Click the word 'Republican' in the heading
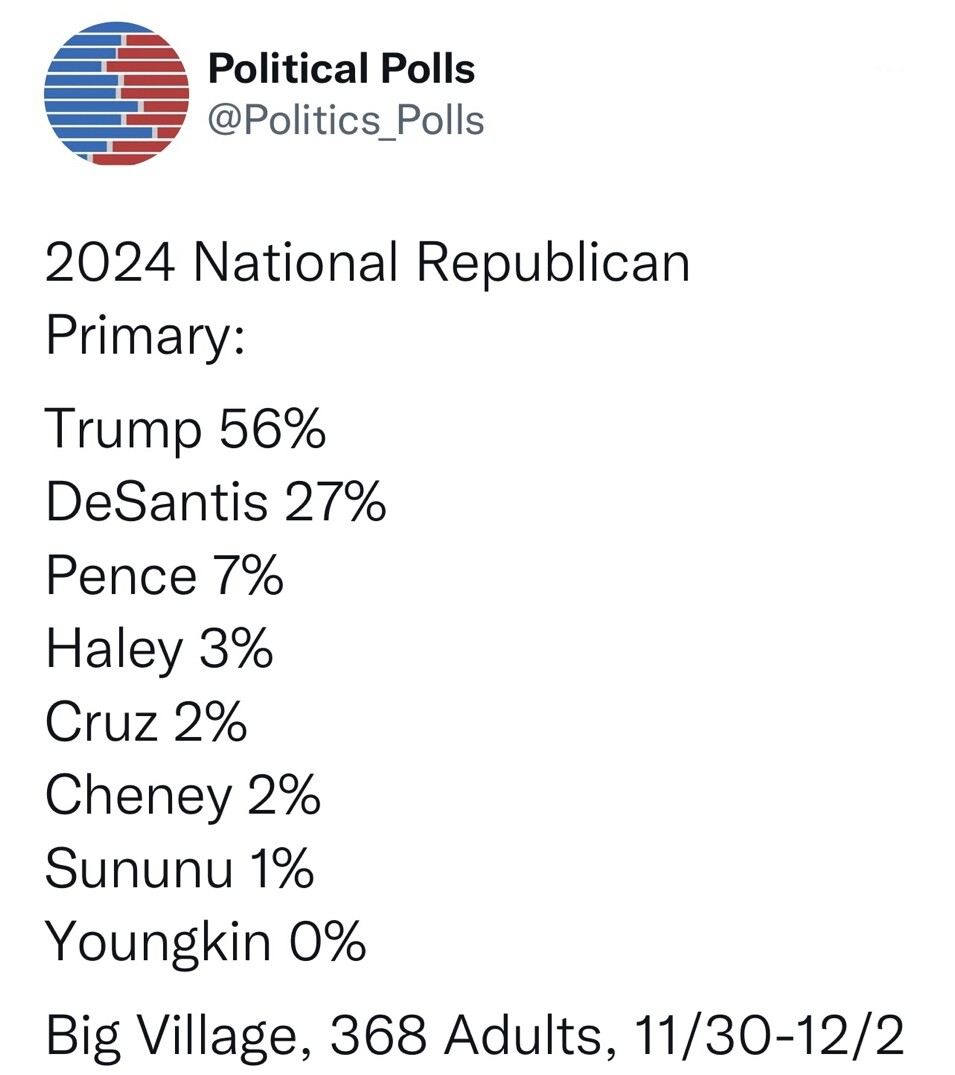Image resolution: width=955 pixels, height=1075 pixels. [x=553, y=263]
